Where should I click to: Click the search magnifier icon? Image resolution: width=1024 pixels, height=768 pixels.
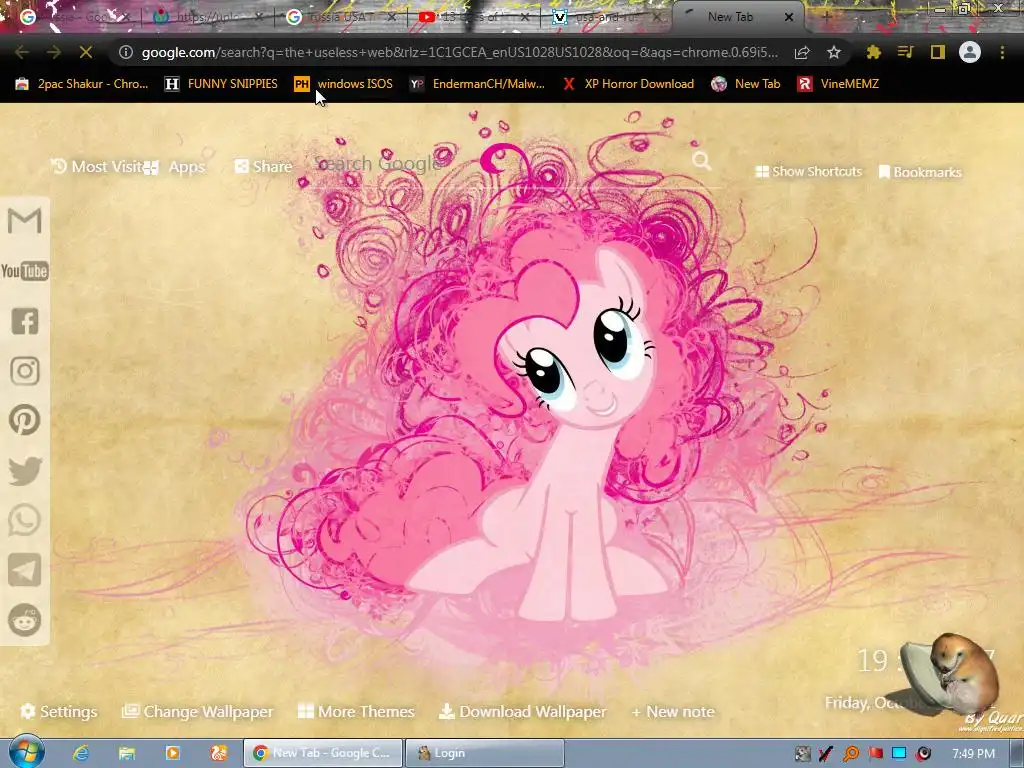[x=701, y=161]
